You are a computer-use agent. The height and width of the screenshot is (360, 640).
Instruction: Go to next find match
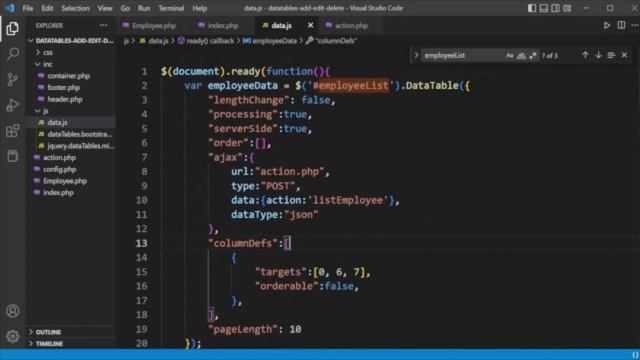(598, 55)
